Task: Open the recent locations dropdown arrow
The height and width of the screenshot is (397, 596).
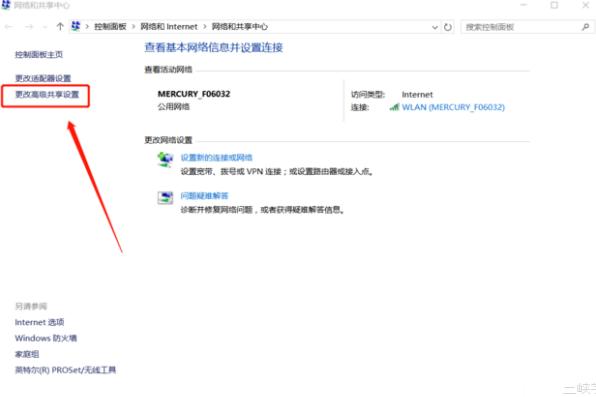Action: (45, 27)
